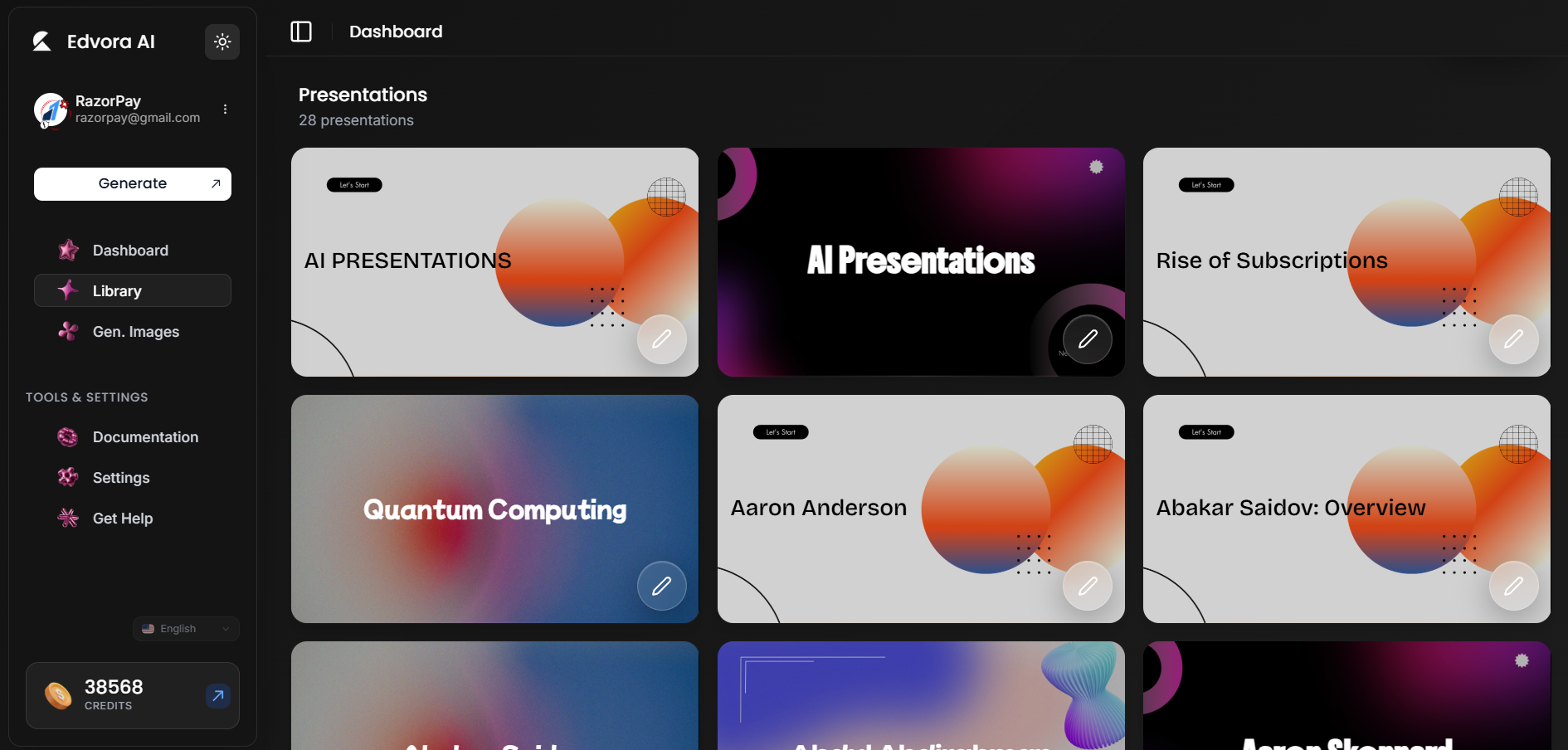The image size is (1568, 750).
Task: Open Documentation in the sidebar
Action: [x=133, y=436]
